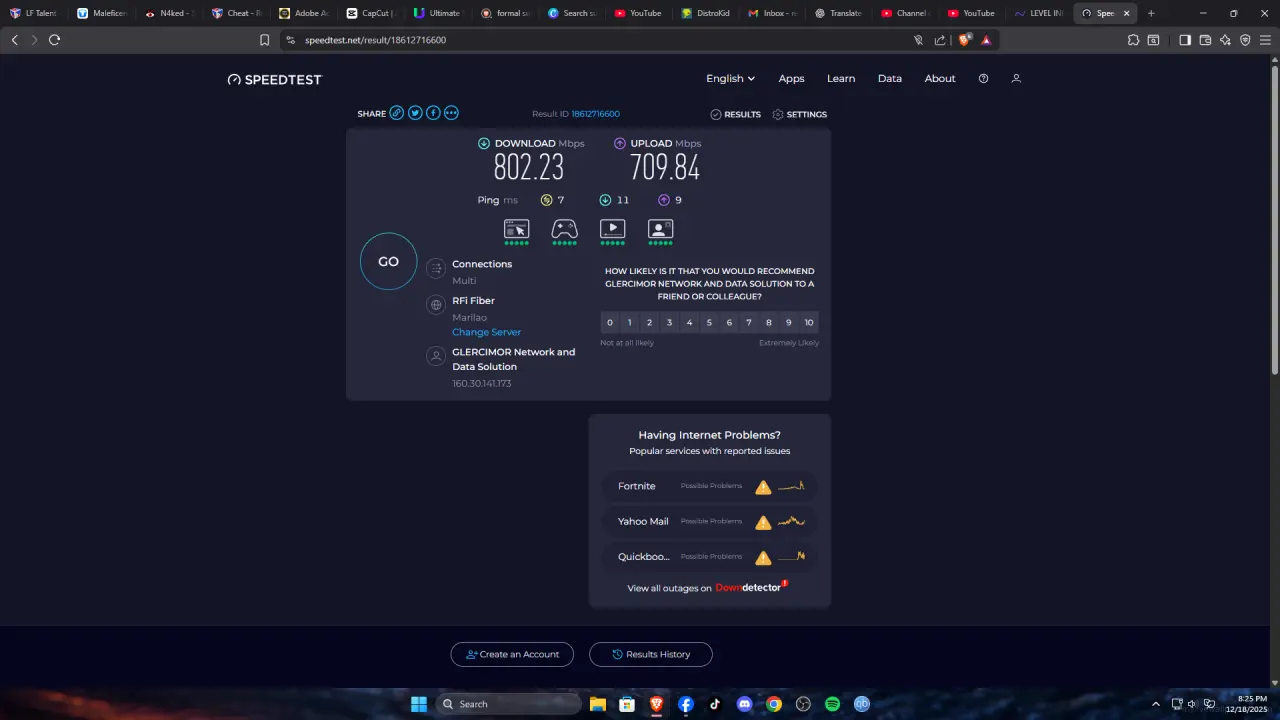Viewport: 1280px width, 720px height.
Task: Click the taskbar Search box
Action: click(508, 704)
